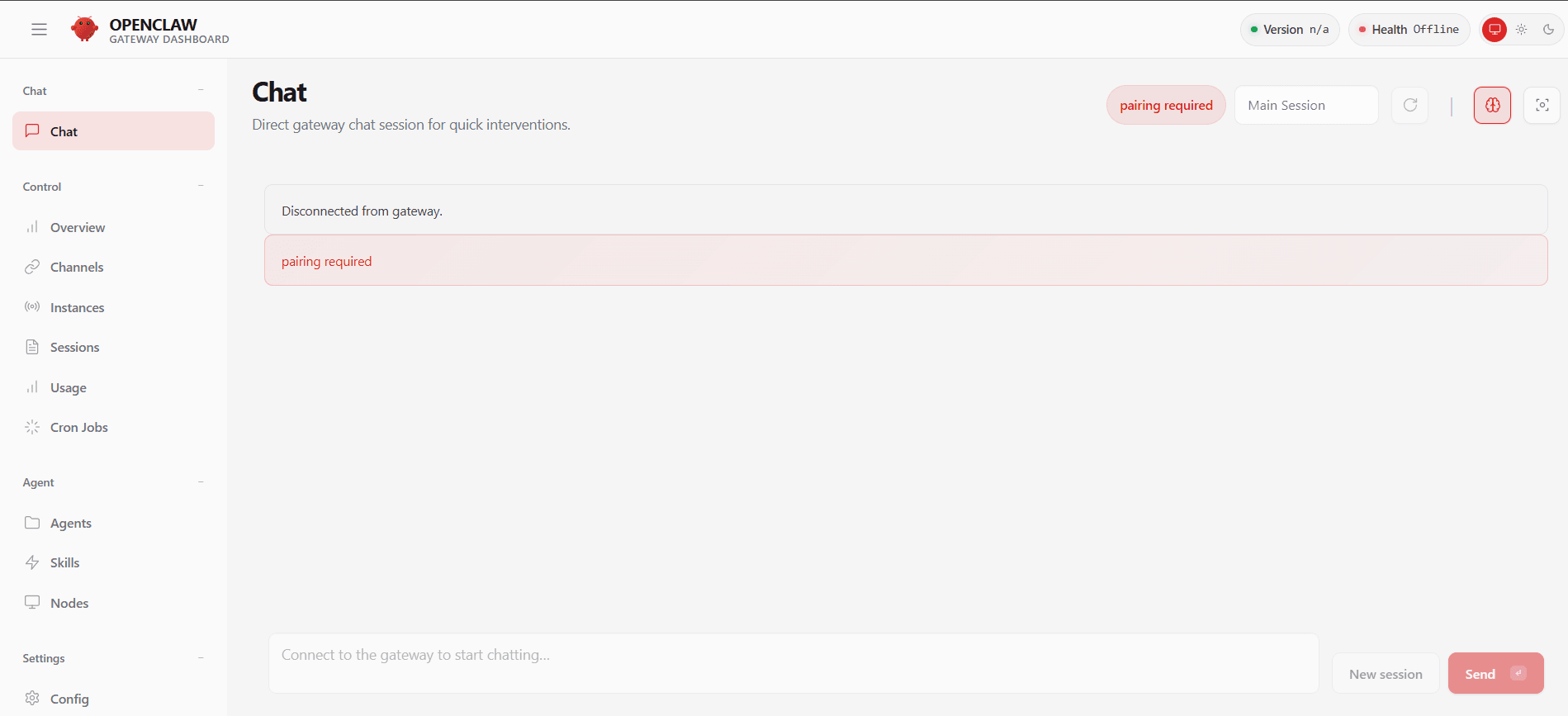Click the refresh chat icon
1568x716 pixels.
[x=1409, y=105]
